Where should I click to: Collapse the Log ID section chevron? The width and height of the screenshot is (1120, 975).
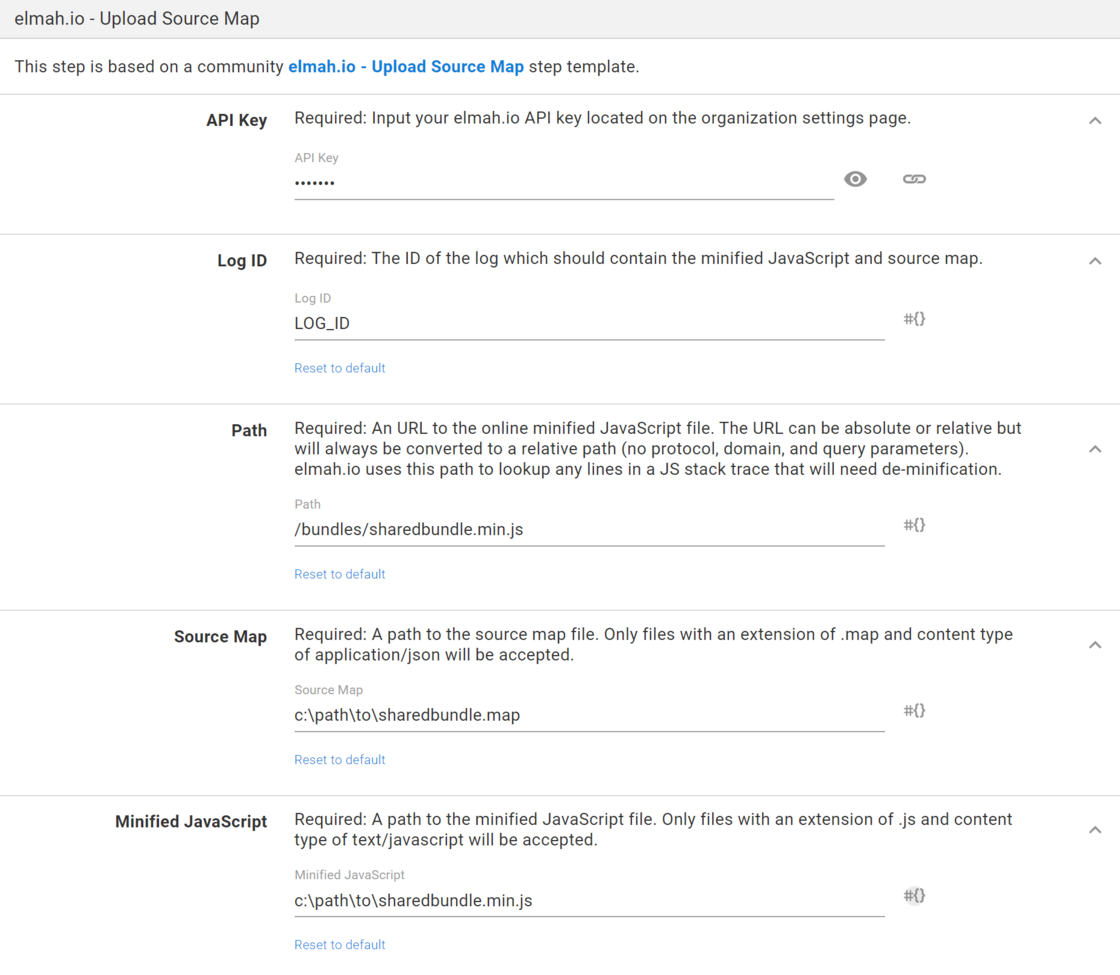[1095, 261]
